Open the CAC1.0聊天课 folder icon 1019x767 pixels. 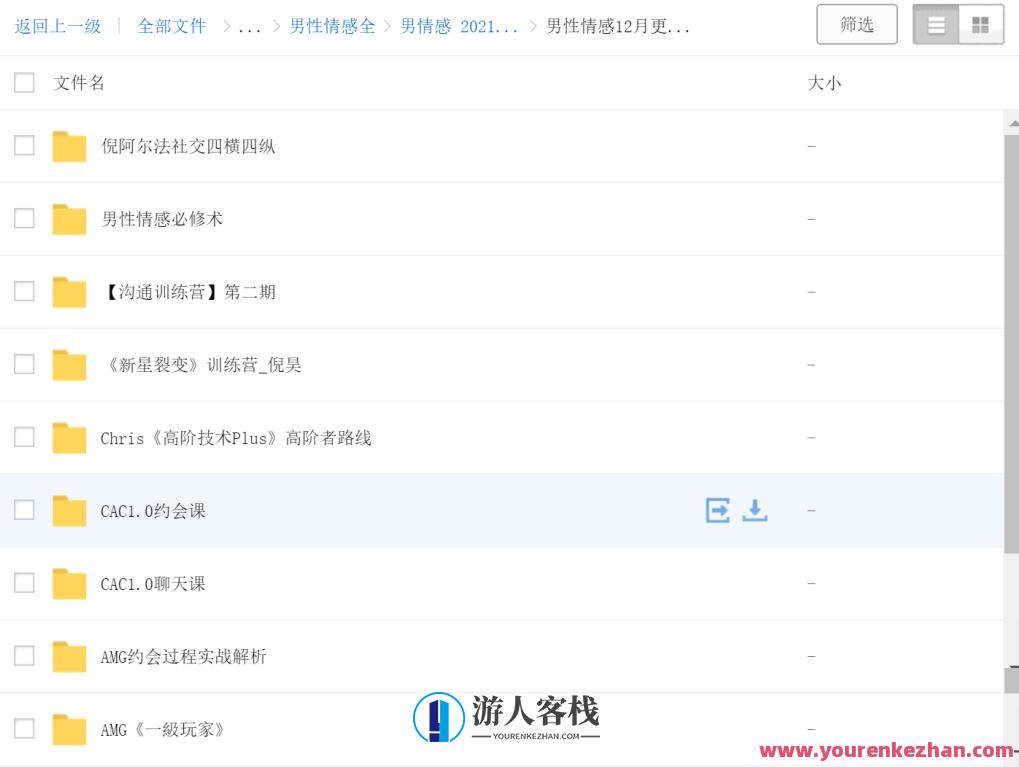68,583
